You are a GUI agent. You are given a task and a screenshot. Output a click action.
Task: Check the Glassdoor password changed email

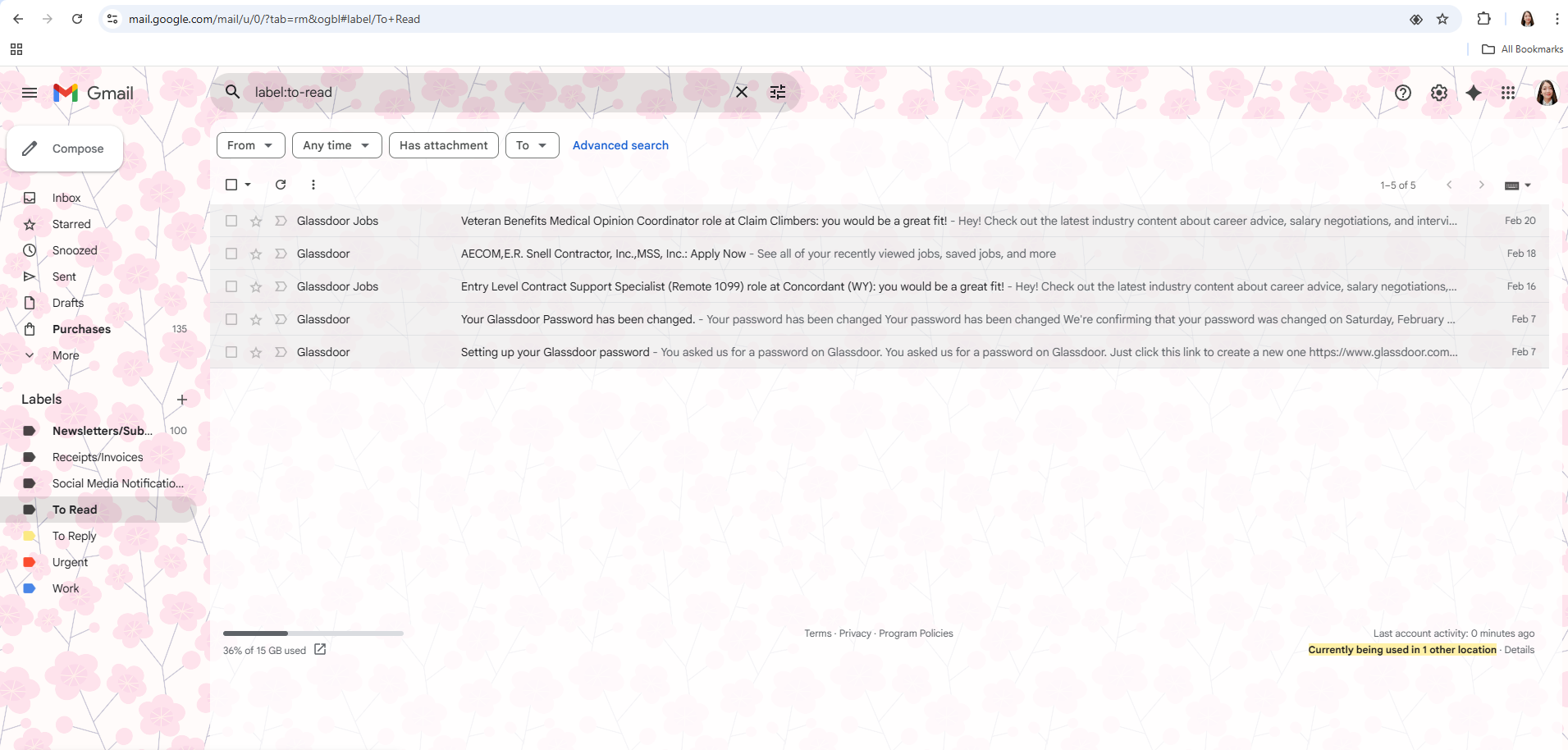click(x=231, y=319)
